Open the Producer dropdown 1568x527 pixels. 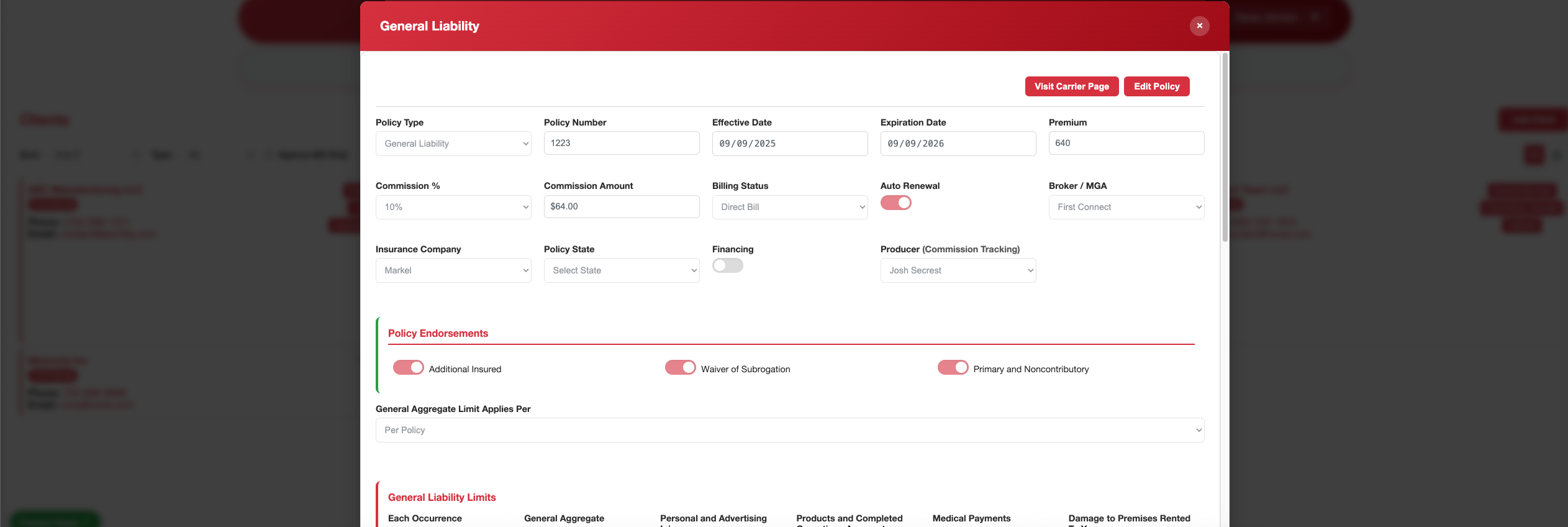click(958, 270)
